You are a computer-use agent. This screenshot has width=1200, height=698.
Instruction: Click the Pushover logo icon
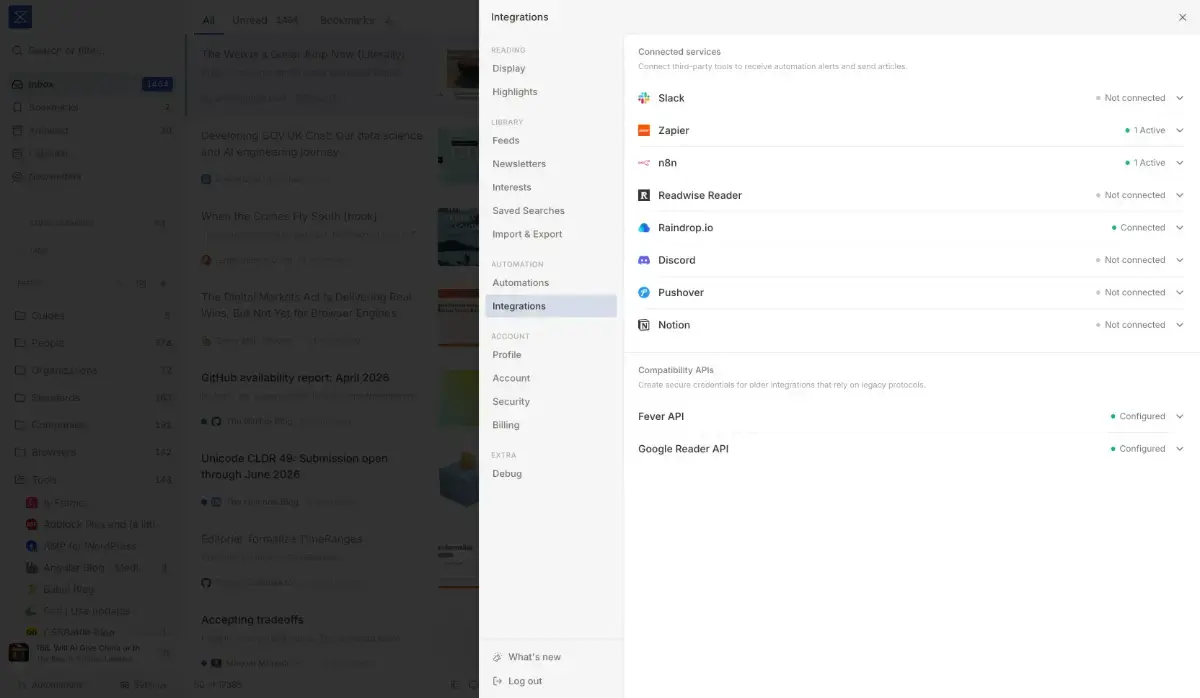(644, 292)
